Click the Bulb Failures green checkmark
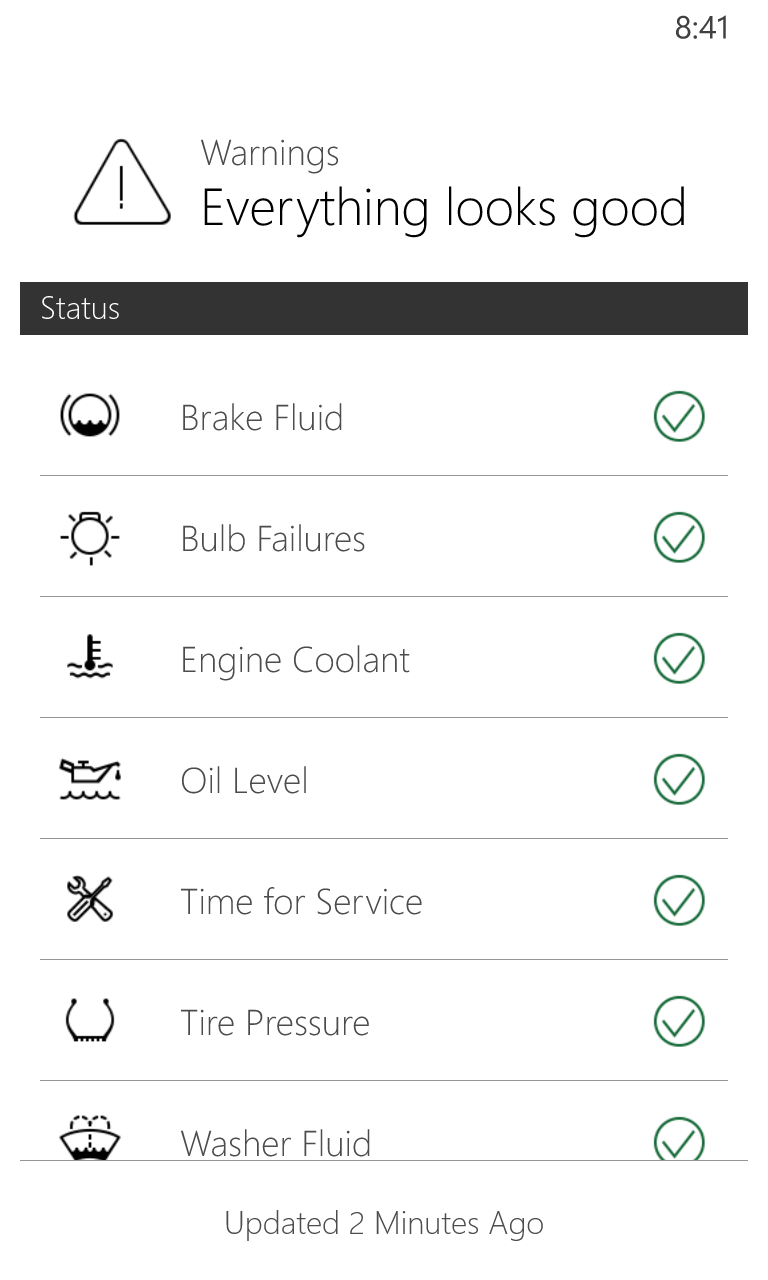The image size is (768, 1280). click(679, 538)
